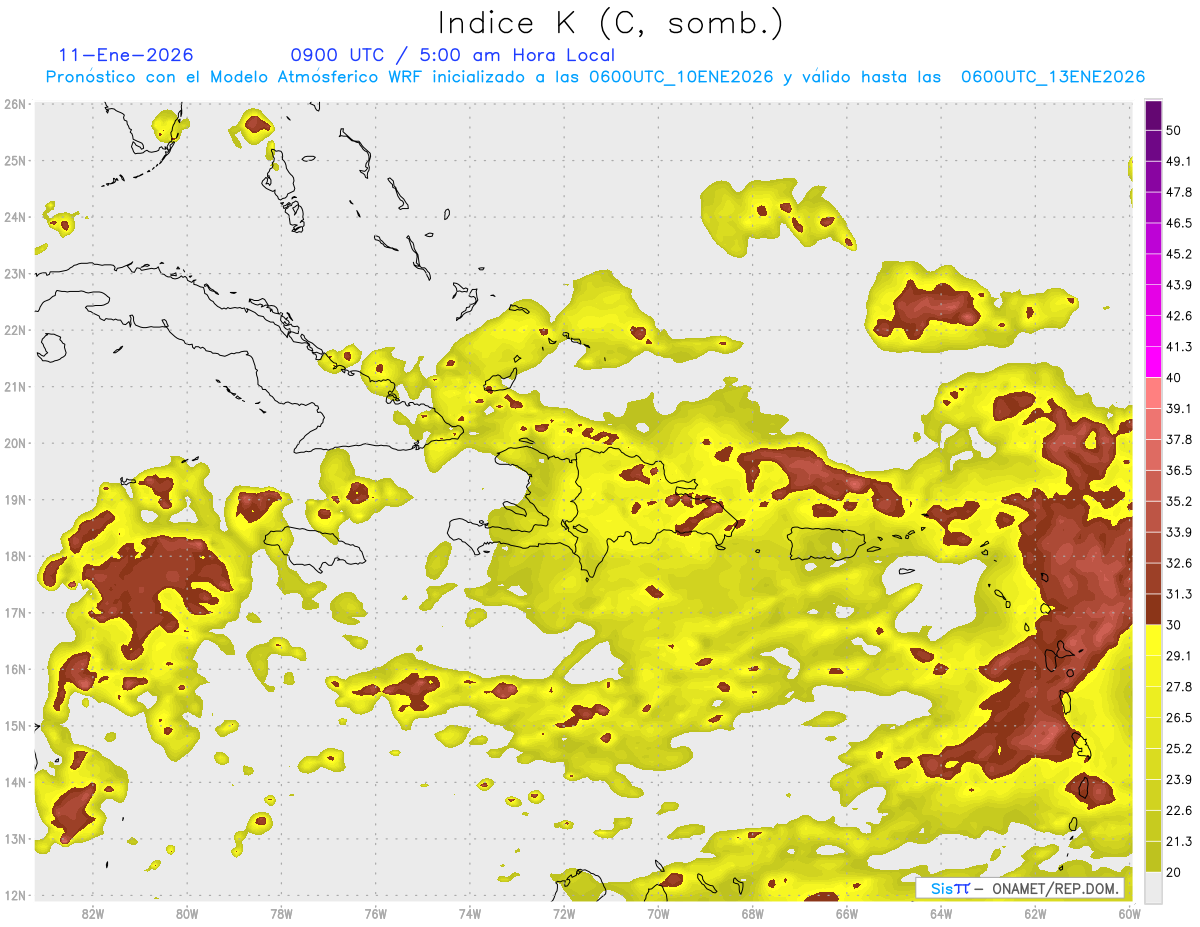The width and height of the screenshot is (1200, 927).
Task: Click the '82W' longitude label
Action: (x=92, y=913)
